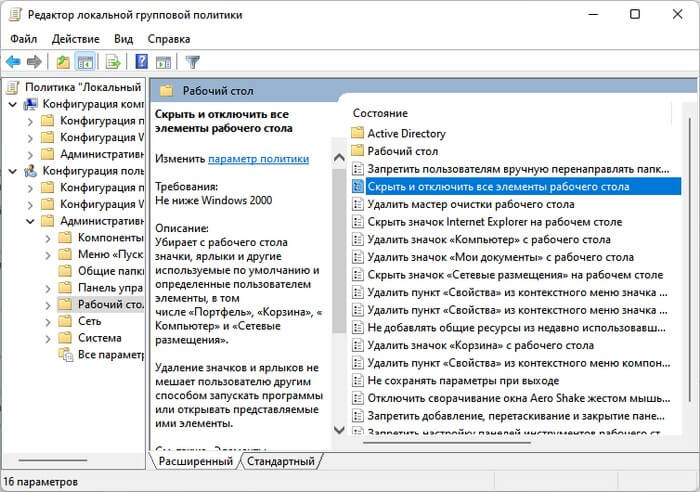This screenshot has height=492, width=700.
Task: Click the policy icon beside 'Удалить мастер очистки'
Action: tap(358, 204)
